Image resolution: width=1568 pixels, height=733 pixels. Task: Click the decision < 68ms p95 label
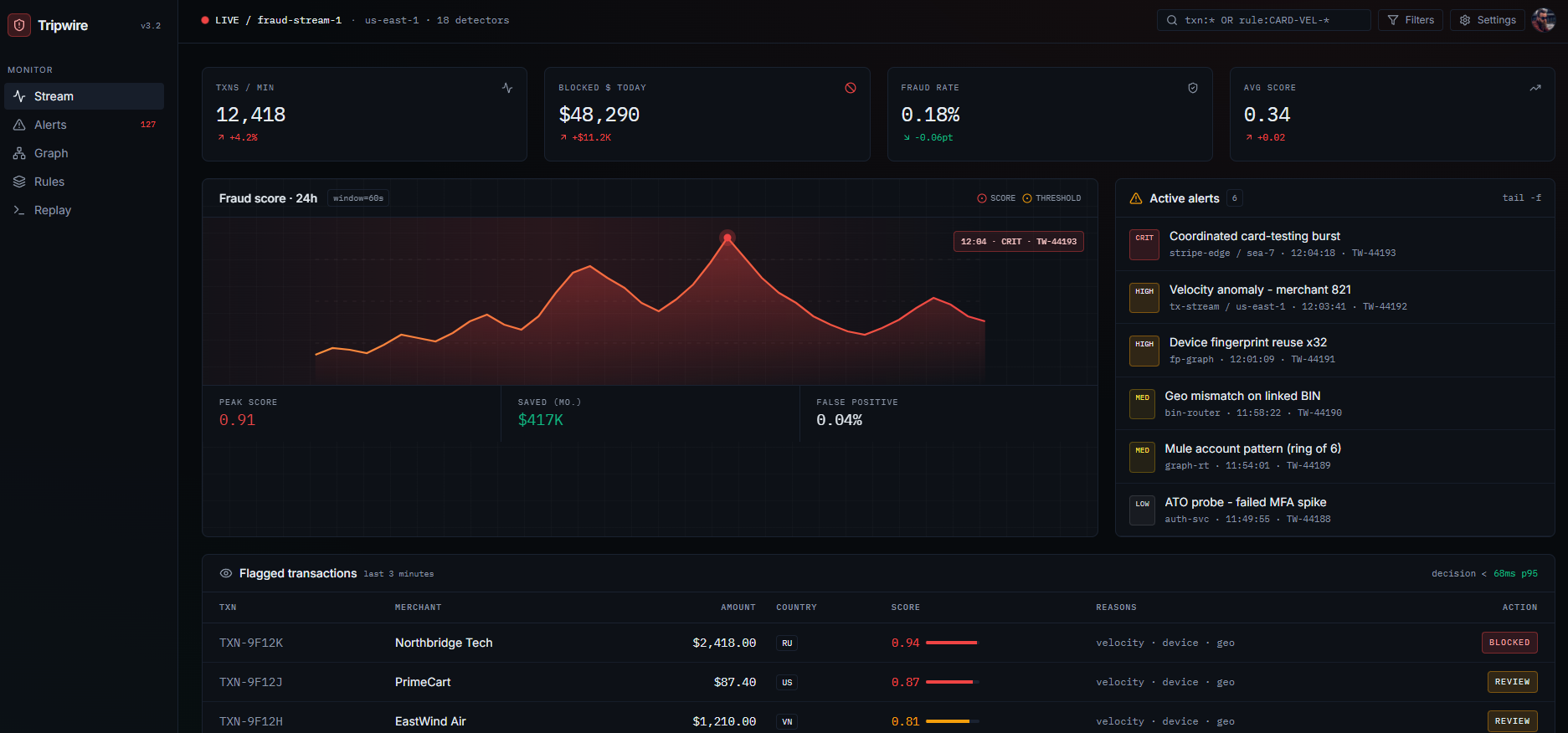point(1484,574)
